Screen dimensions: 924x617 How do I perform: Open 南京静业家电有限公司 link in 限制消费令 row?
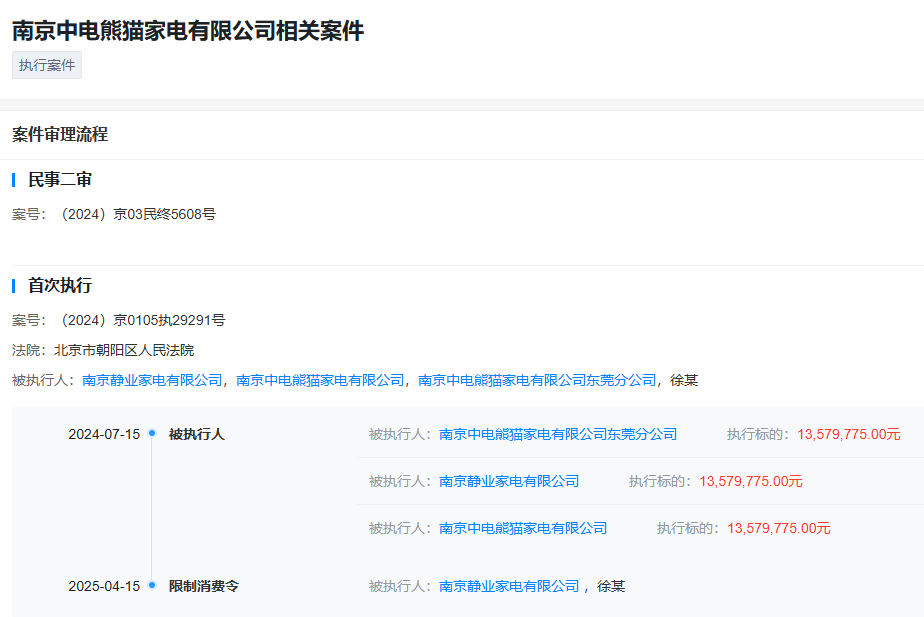(x=509, y=586)
